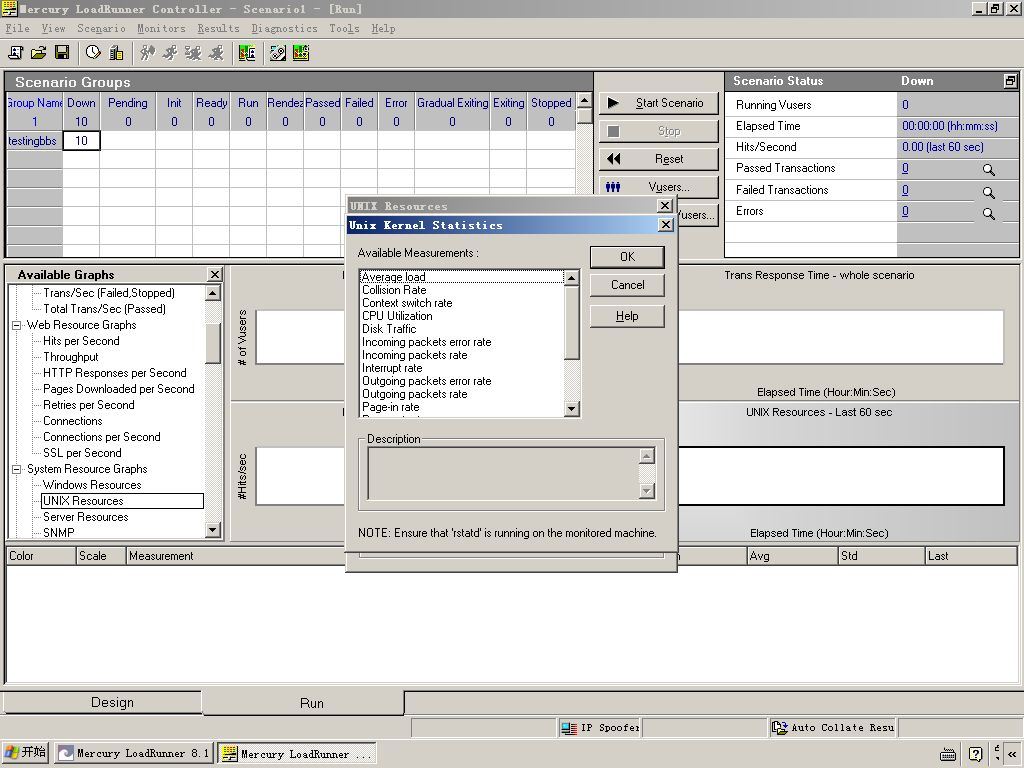Close the Available Graphs panel
1024x768 pixels.
[x=214, y=275]
